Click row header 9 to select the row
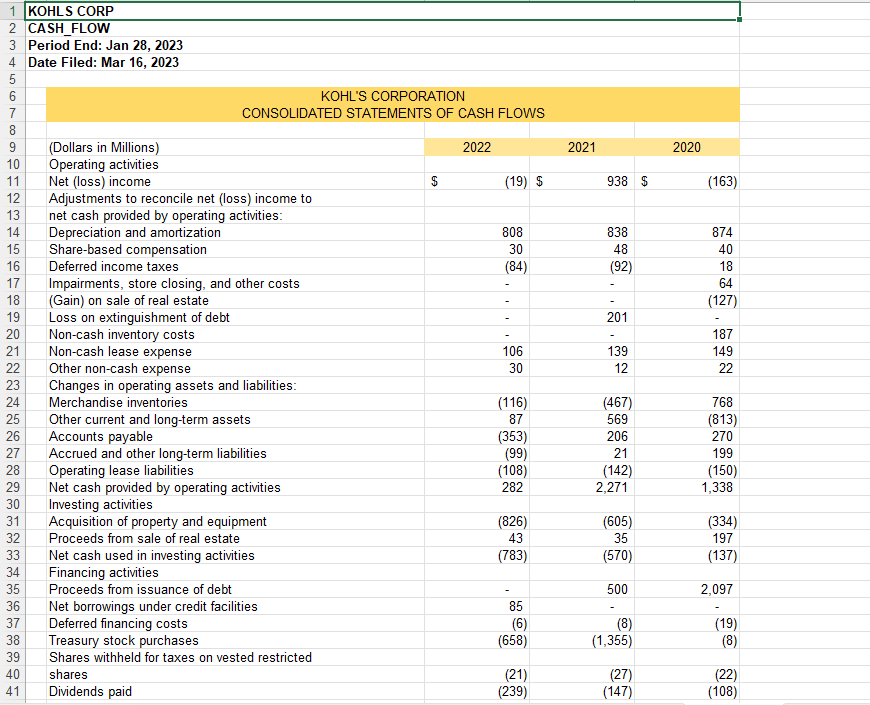The image size is (870, 705). tap(12, 147)
